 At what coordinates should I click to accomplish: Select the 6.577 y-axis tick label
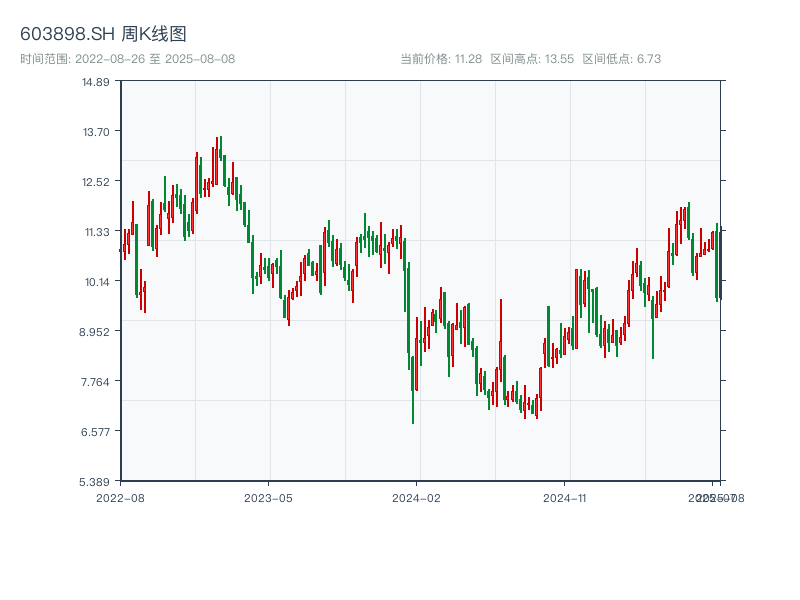point(96,431)
